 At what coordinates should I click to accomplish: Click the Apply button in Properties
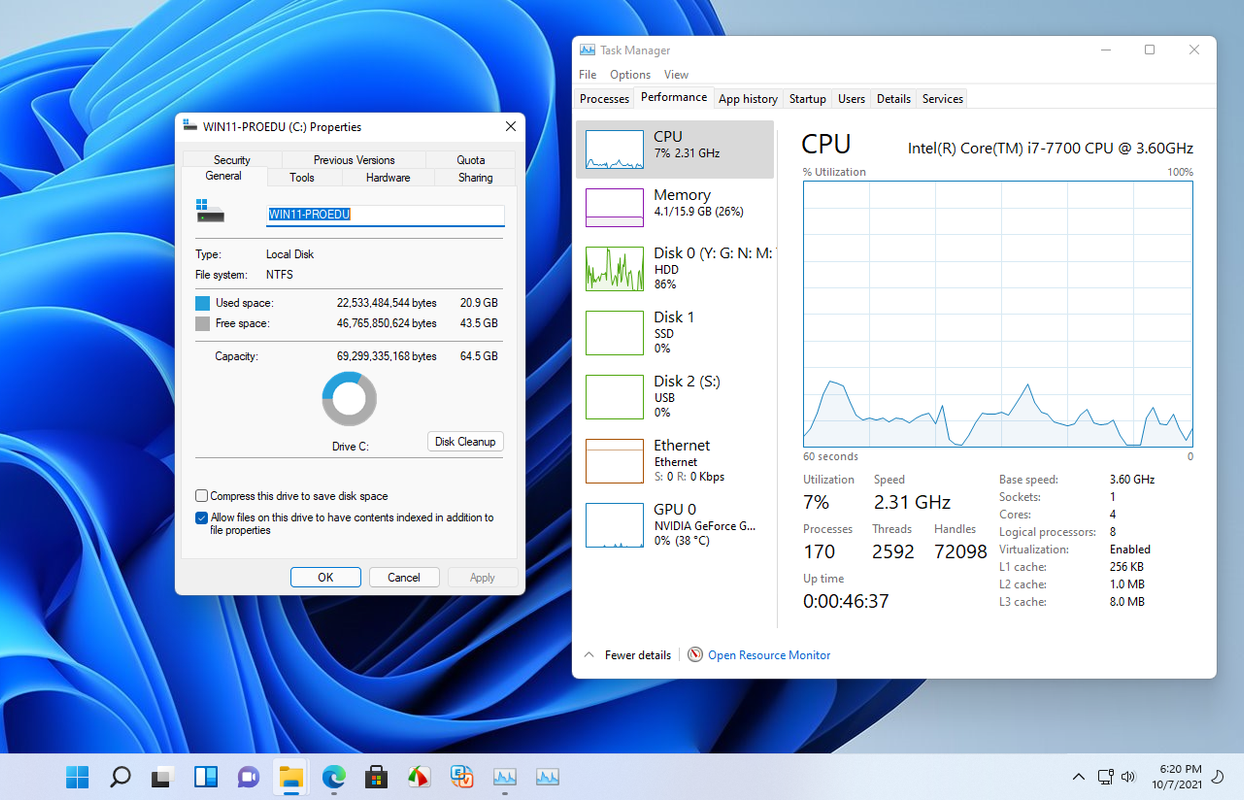click(483, 577)
